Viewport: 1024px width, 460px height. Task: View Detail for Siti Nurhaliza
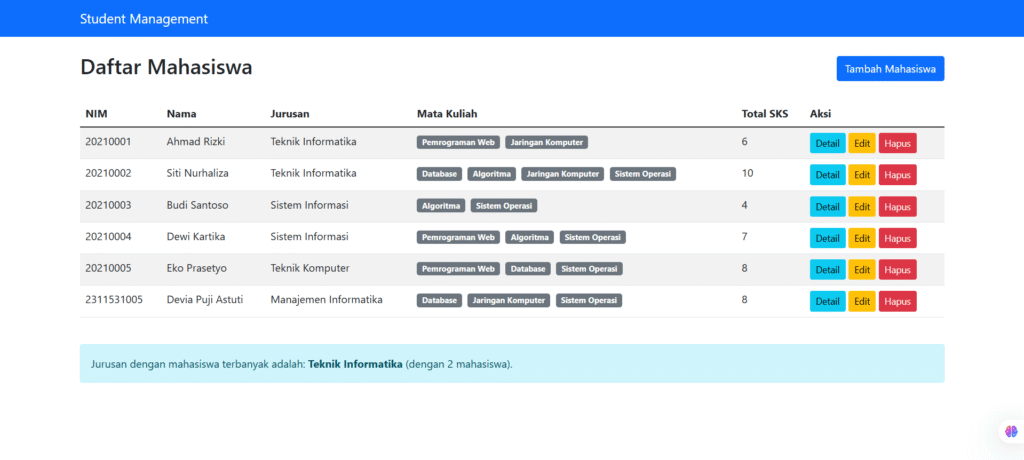point(827,175)
